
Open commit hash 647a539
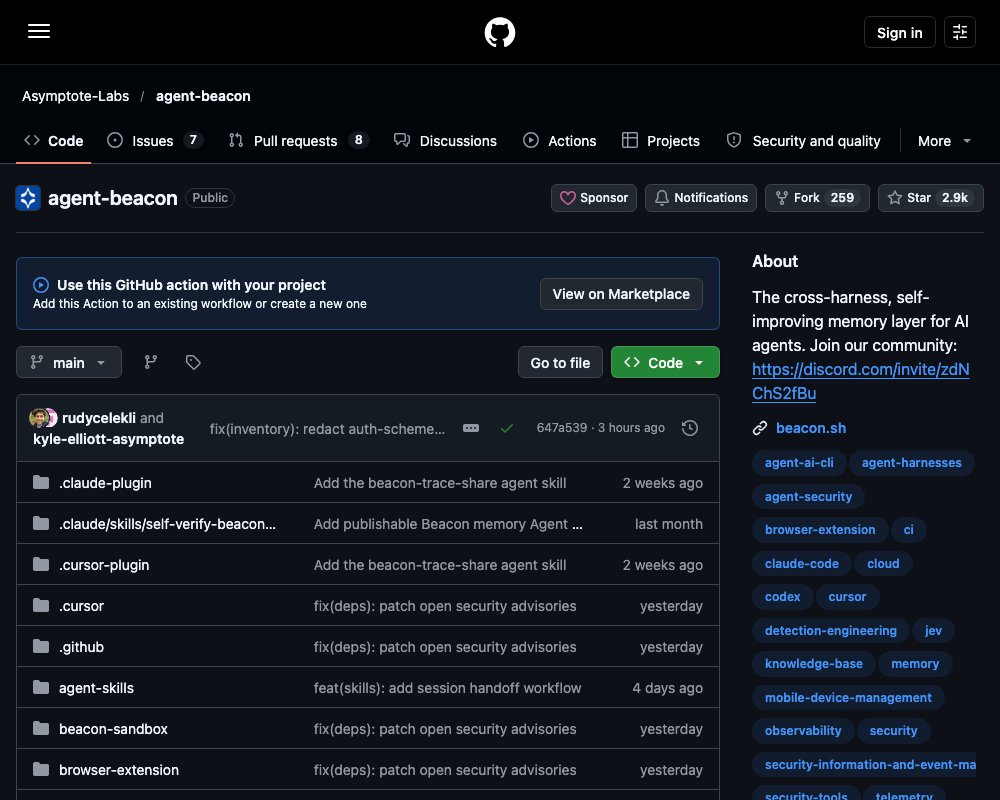[561, 427]
